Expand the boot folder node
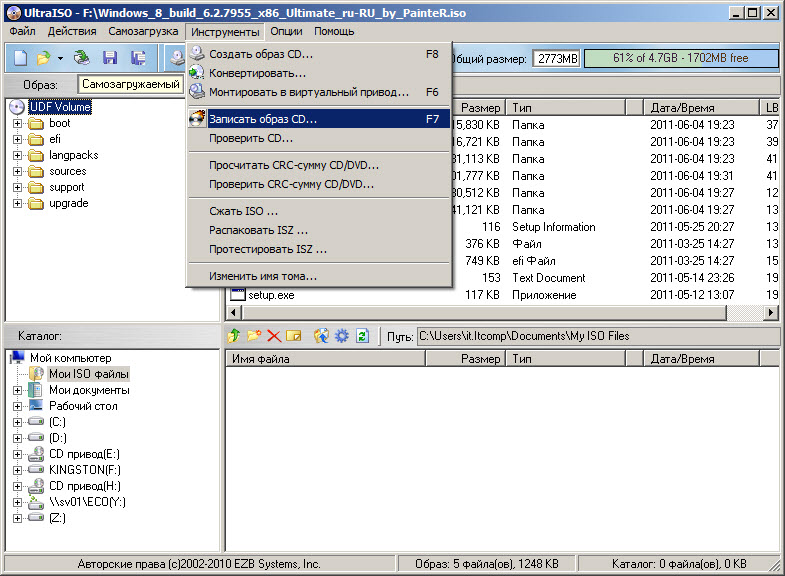 coord(18,123)
